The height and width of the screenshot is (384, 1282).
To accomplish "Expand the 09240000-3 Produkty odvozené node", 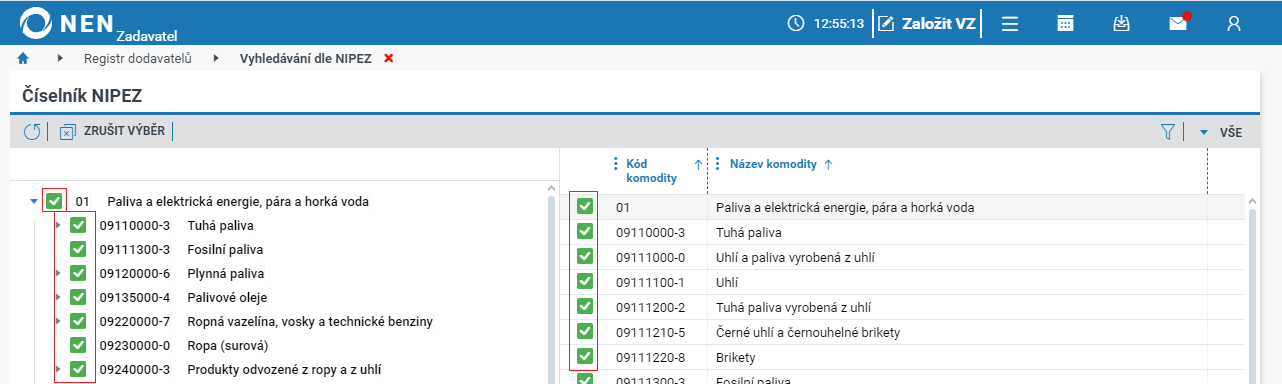I will click(58, 369).
